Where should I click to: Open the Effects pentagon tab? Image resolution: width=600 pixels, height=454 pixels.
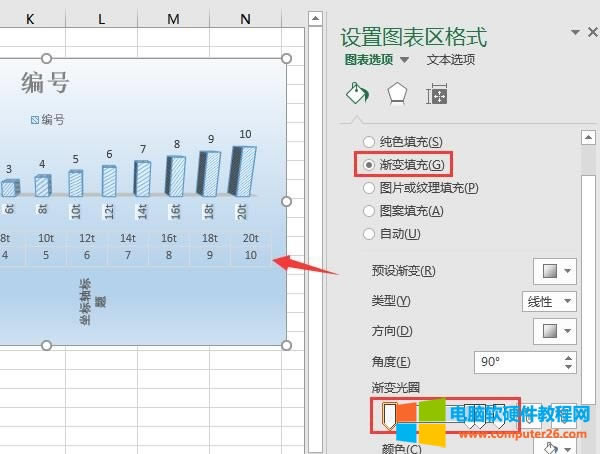397,94
